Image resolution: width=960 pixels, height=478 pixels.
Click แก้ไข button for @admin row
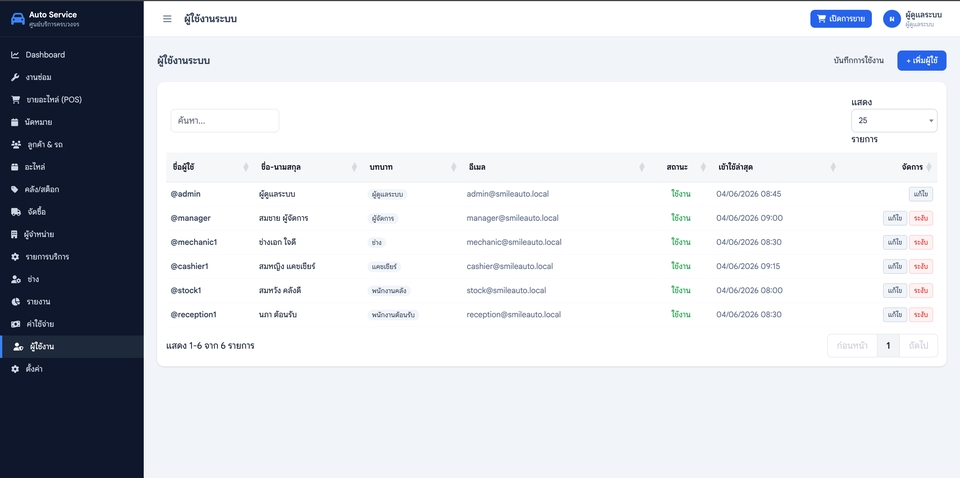[921, 194]
